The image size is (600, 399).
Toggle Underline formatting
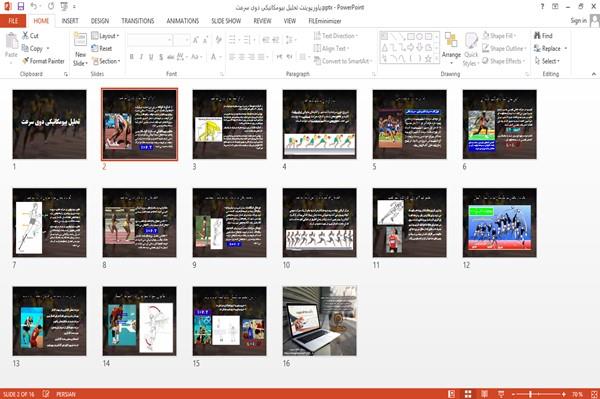(151, 57)
